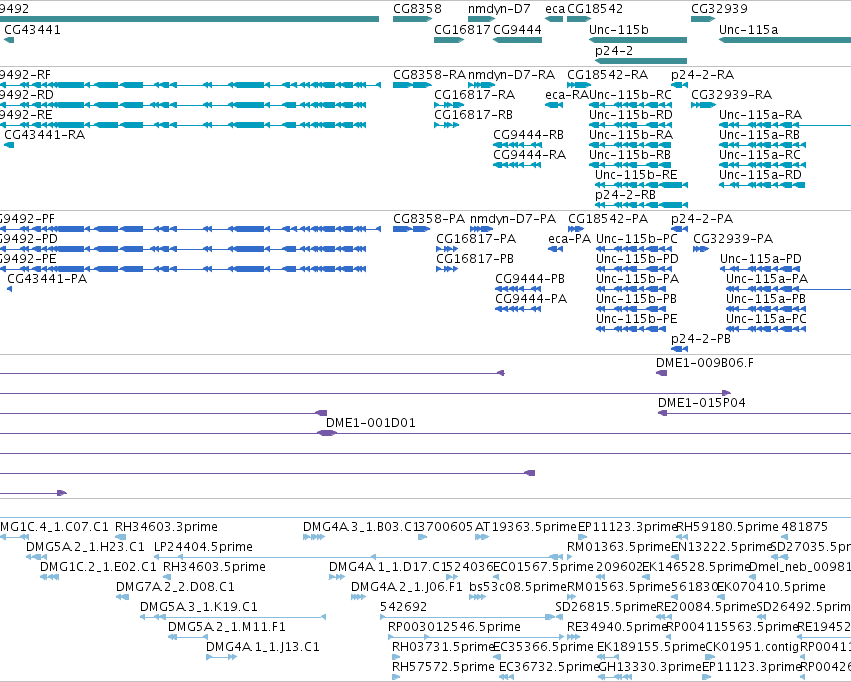Open the CG9444-PB protein label
The width and height of the screenshot is (851, 682).
coord(530,279)
